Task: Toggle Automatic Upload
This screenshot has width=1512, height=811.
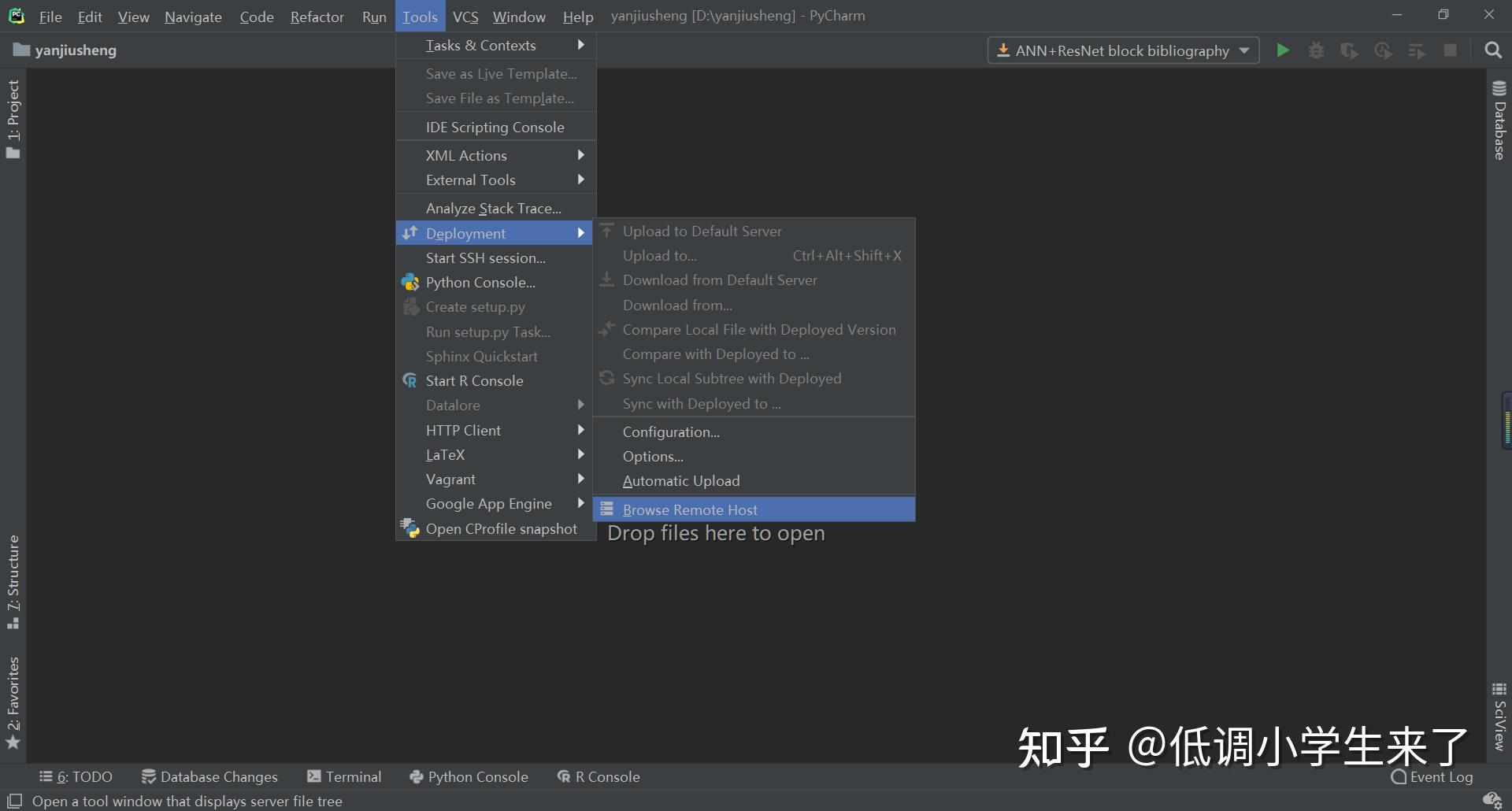Action: (754, 480)
